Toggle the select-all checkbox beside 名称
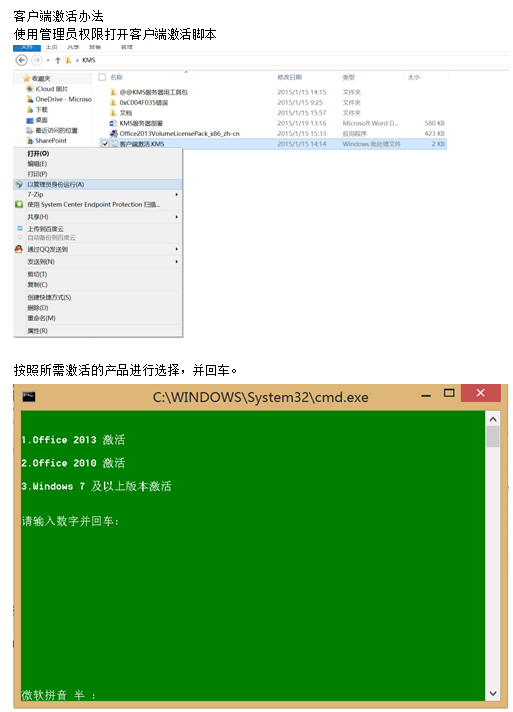 [102, 77]
